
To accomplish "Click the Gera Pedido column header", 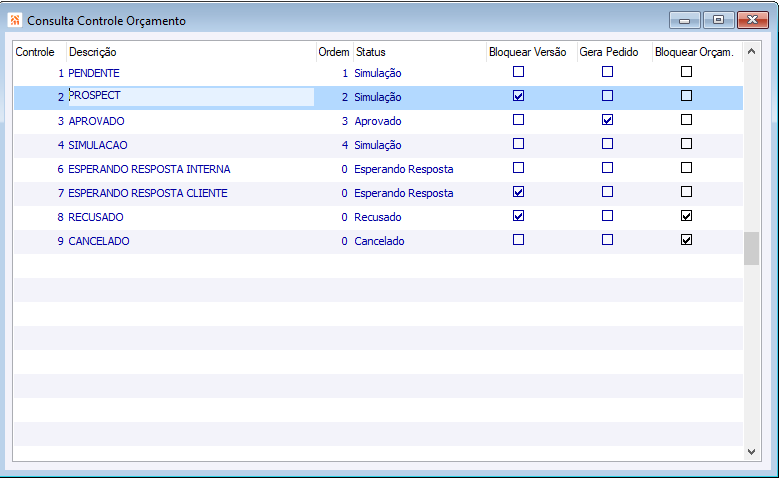I will pyautogui.click(x=615, y=52).
